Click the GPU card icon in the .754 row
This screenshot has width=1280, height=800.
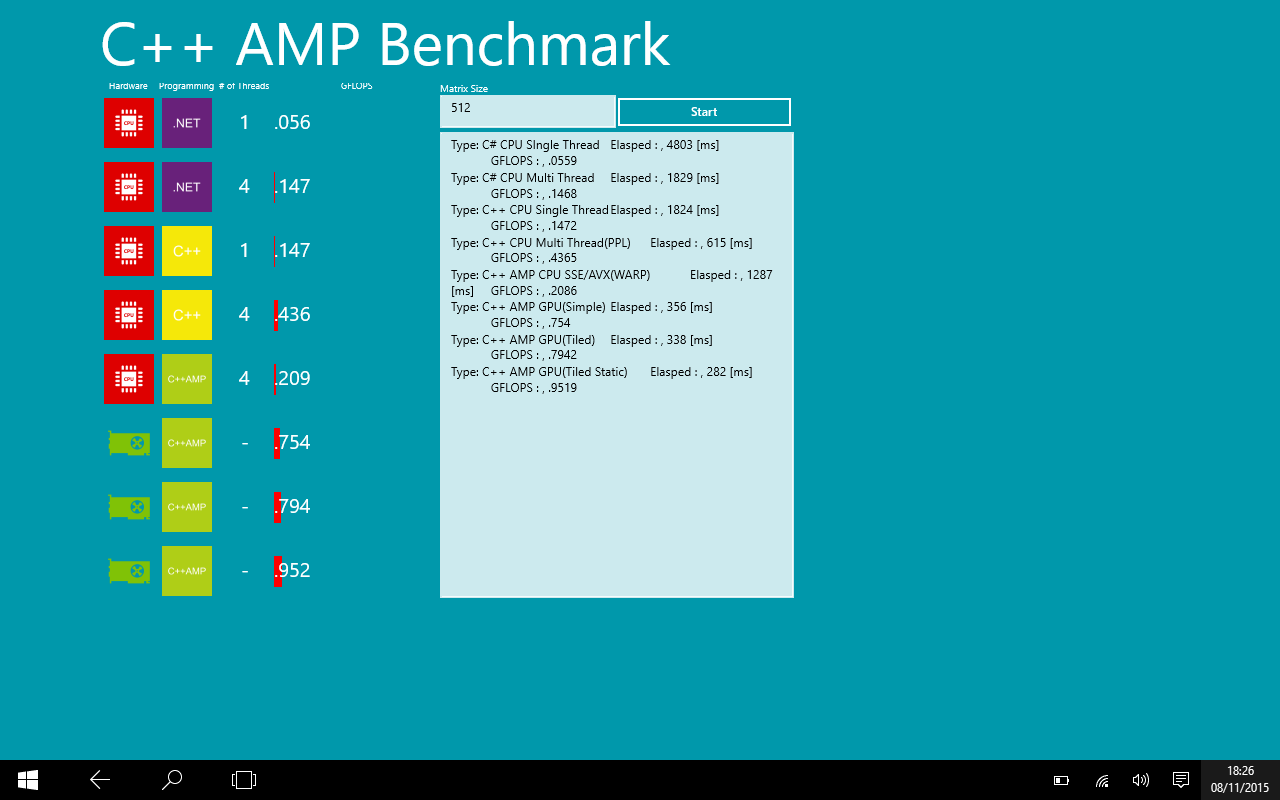tap(129, 443)
